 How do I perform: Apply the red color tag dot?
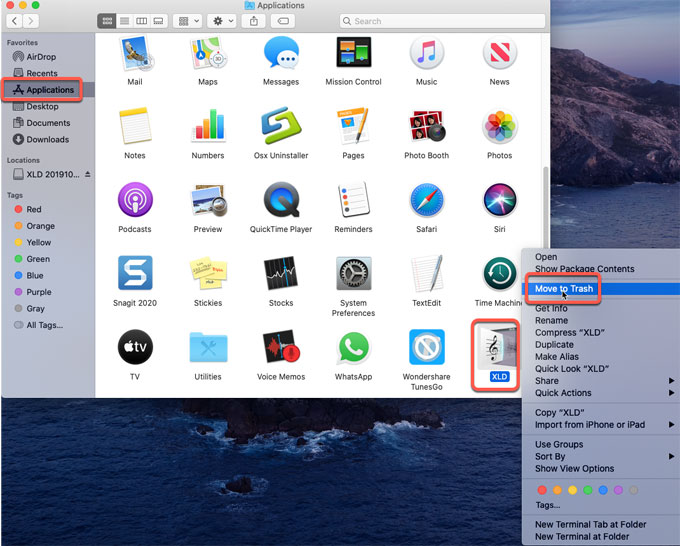tap(542, 490)
